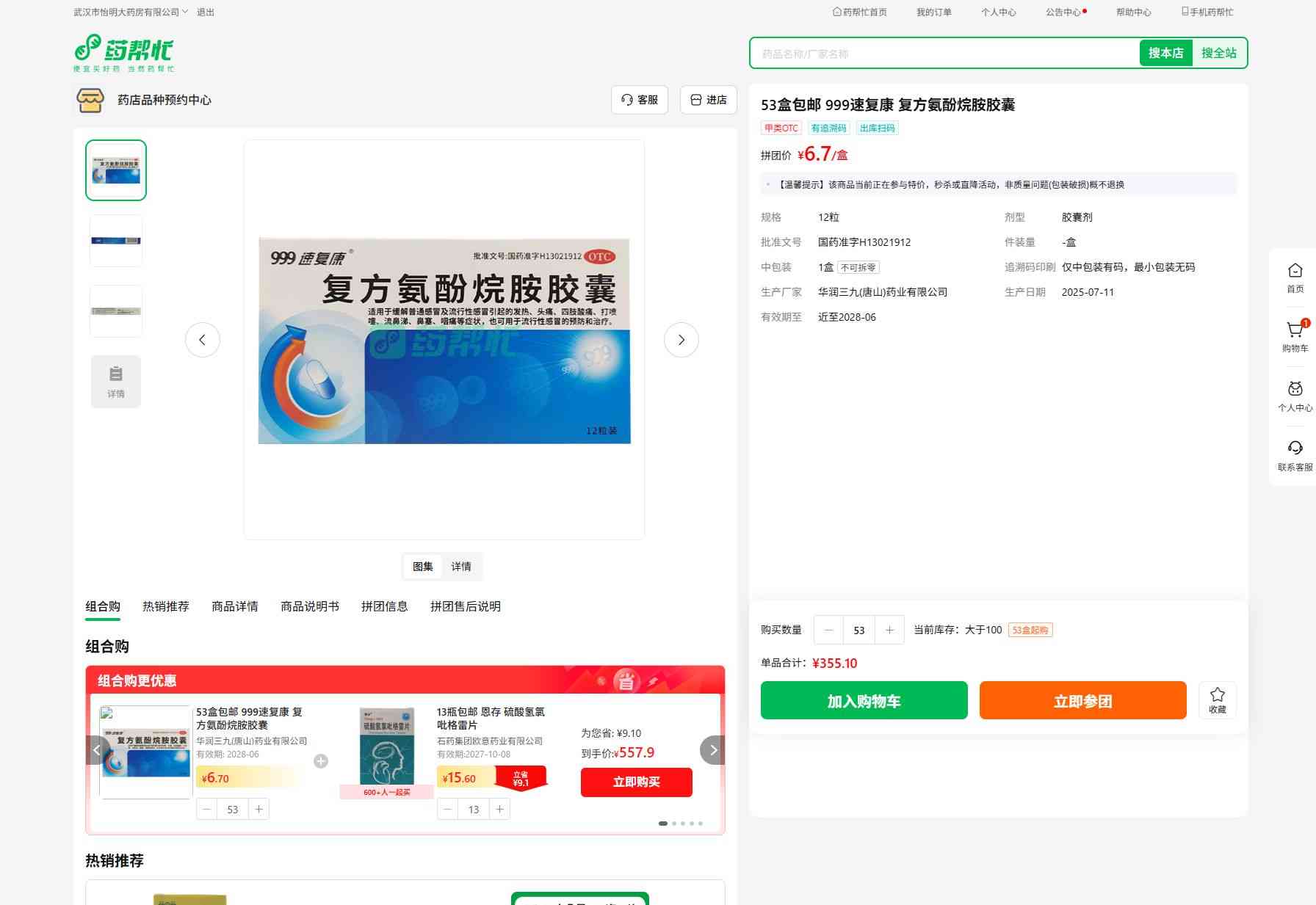This screenshot has width=1316, height=905.
Task: Click the 药帮忙 logo
Action: (x=124, y=53)
